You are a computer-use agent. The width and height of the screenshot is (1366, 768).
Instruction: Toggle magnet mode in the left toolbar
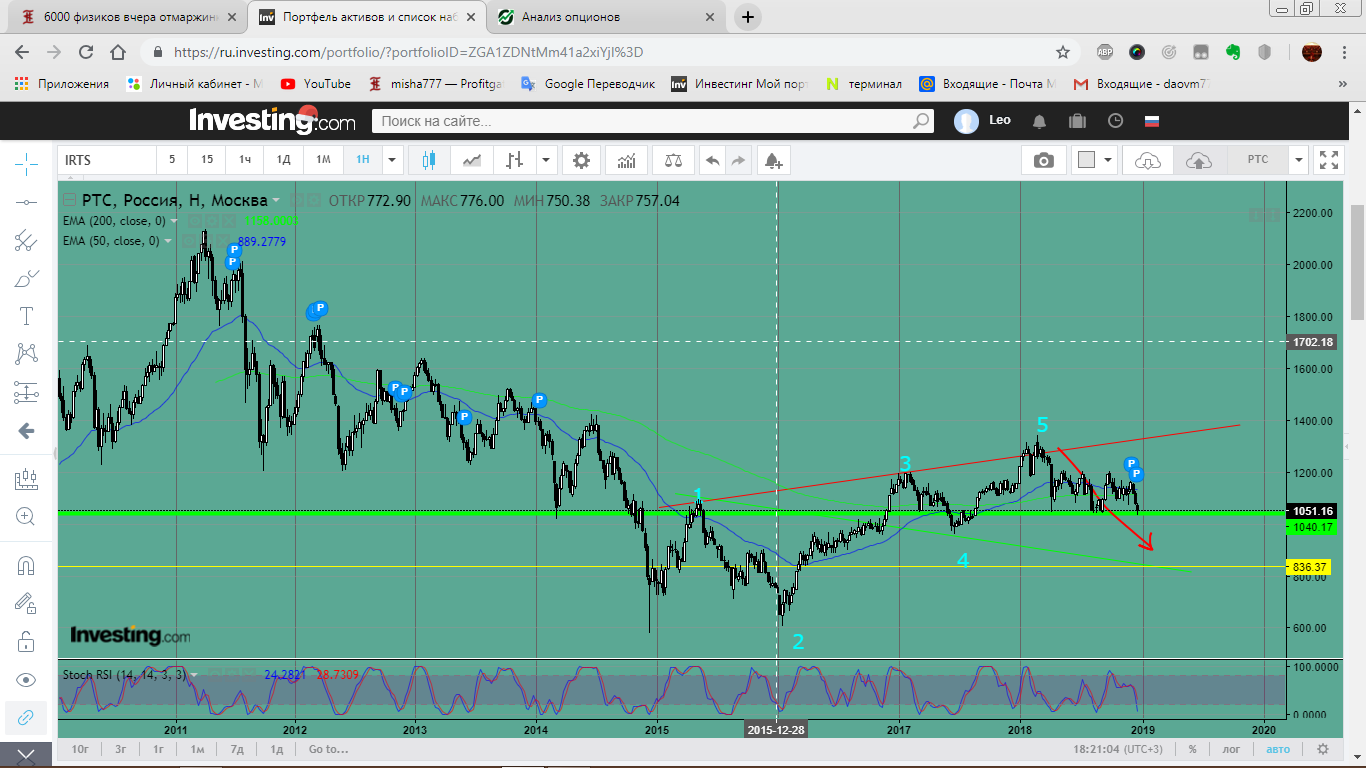coord(26,565)
